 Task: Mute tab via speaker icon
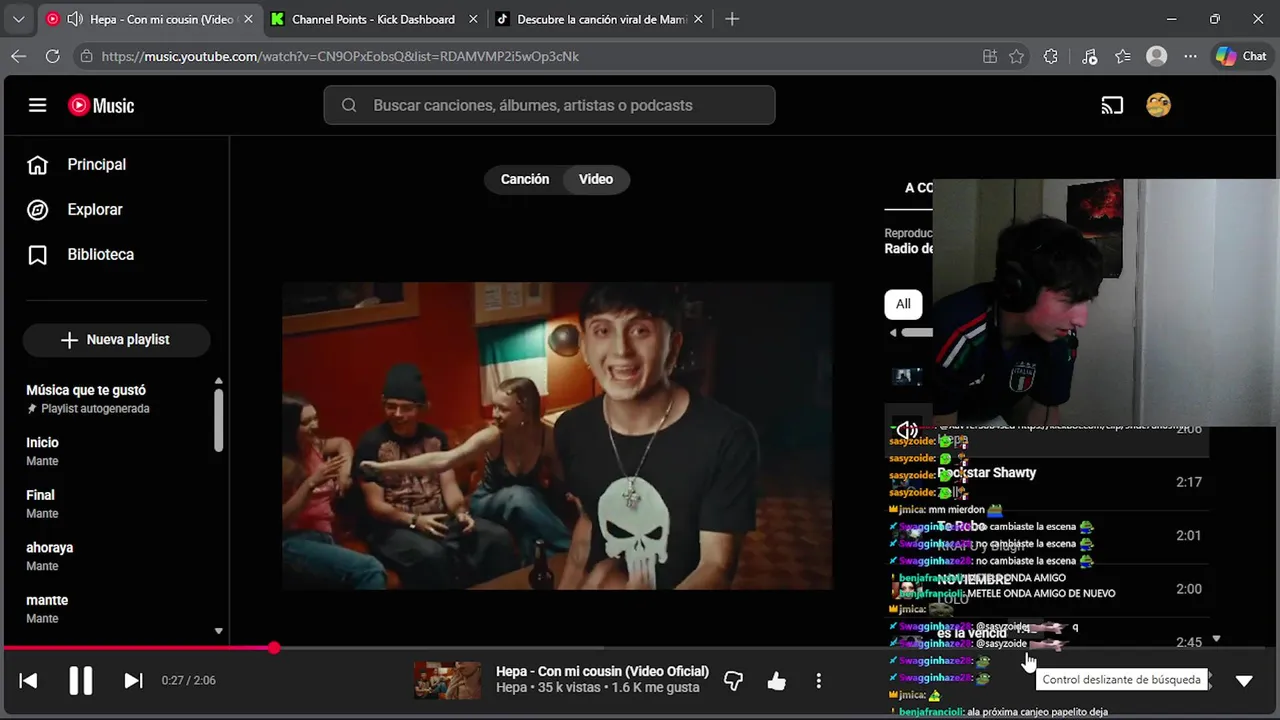point(74,19)
